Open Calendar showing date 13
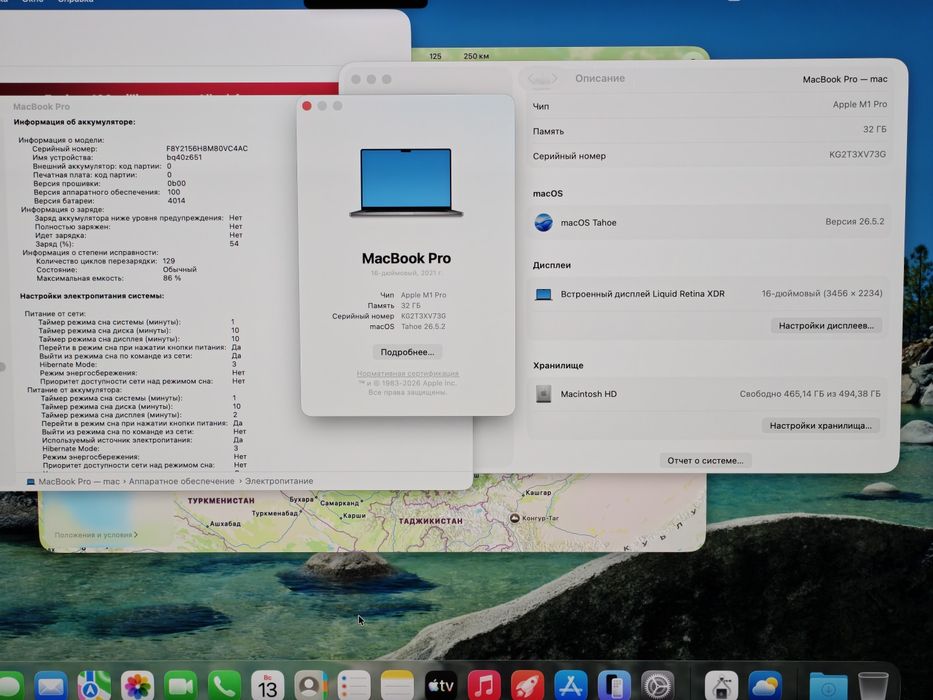Image resolution: width=933 pixels, height=700 pixels. coord(267,686)
